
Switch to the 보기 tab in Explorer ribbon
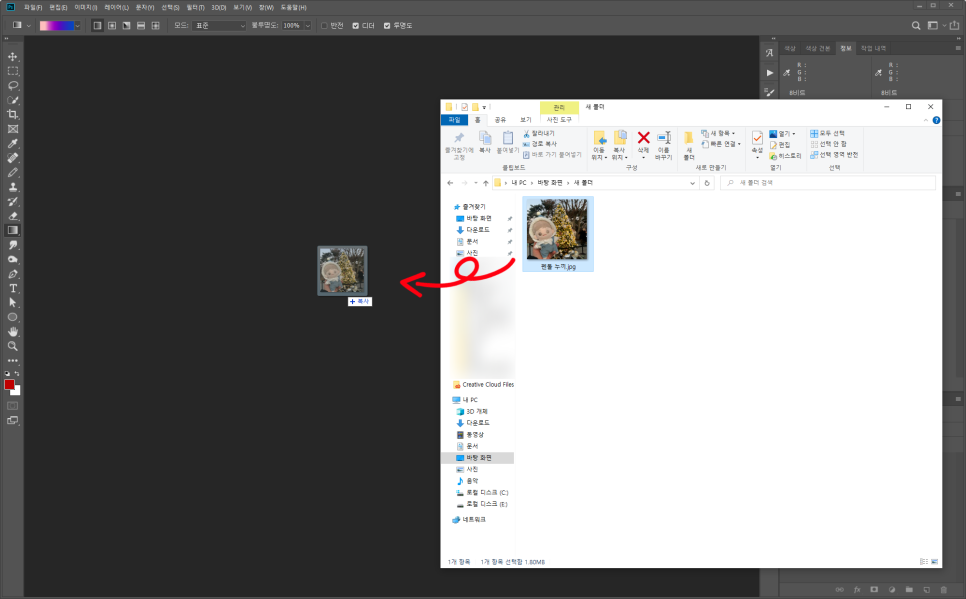[525, 119]
